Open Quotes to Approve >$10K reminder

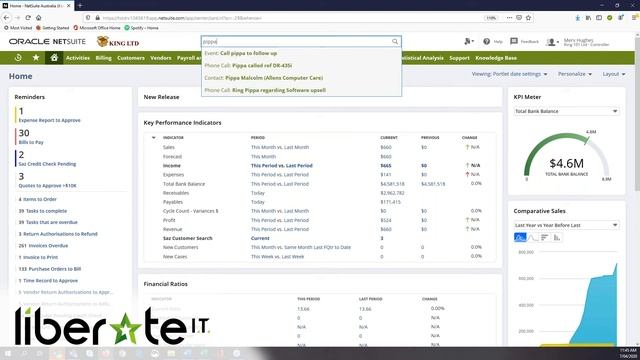click(47, 186)
